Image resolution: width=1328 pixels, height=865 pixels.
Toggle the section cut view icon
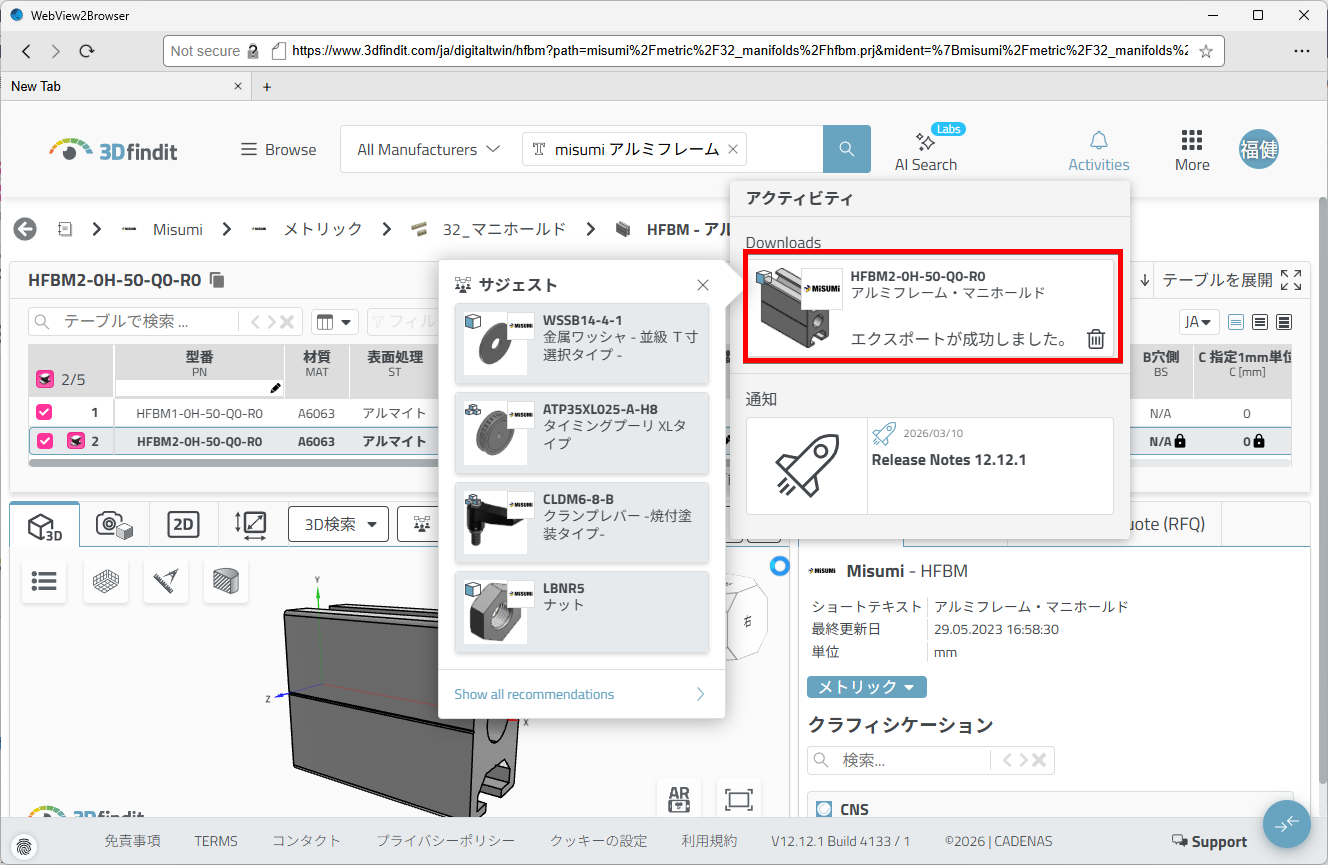pos(226,581)
